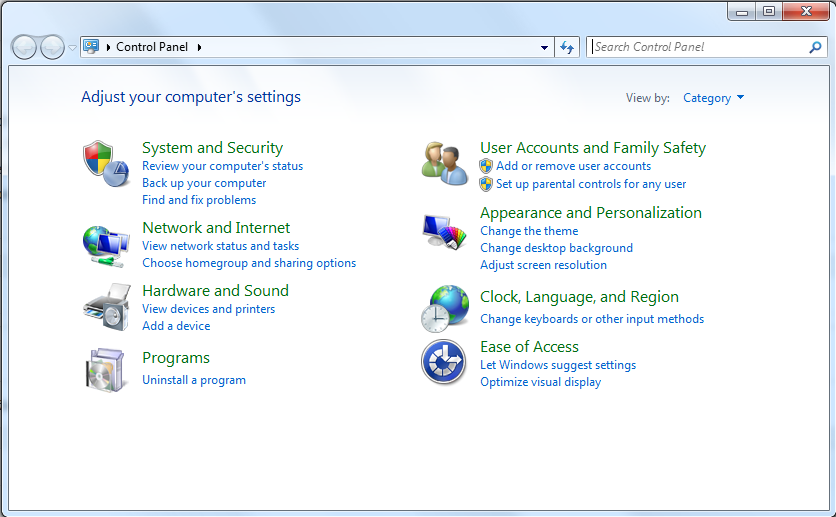Image resolution: width=836 pixels, height=517 pixels.
Task: Click Back up your computer
Action: click(x=204, y=183)
